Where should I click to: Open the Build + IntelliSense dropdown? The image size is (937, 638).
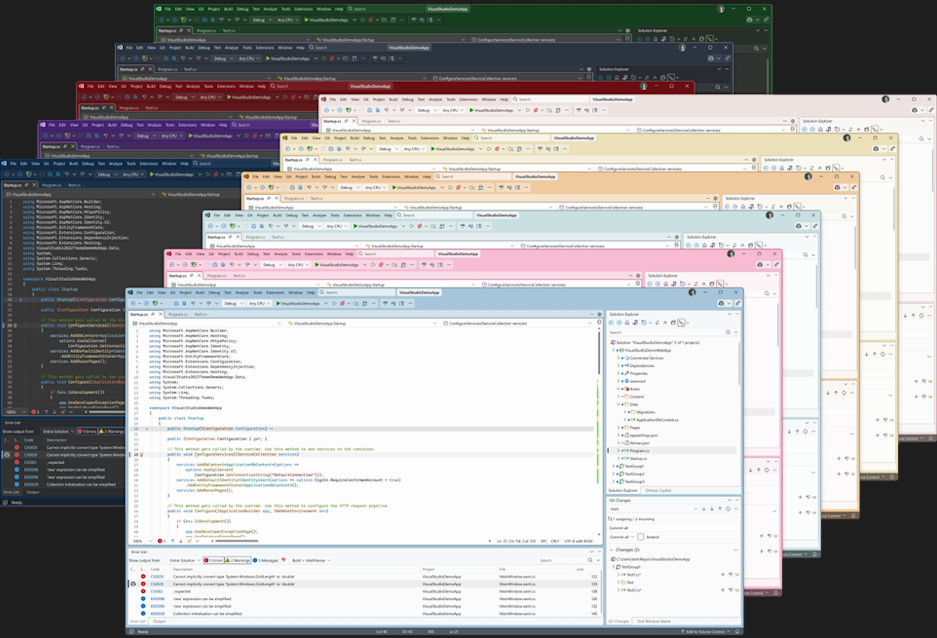point(309,560)
